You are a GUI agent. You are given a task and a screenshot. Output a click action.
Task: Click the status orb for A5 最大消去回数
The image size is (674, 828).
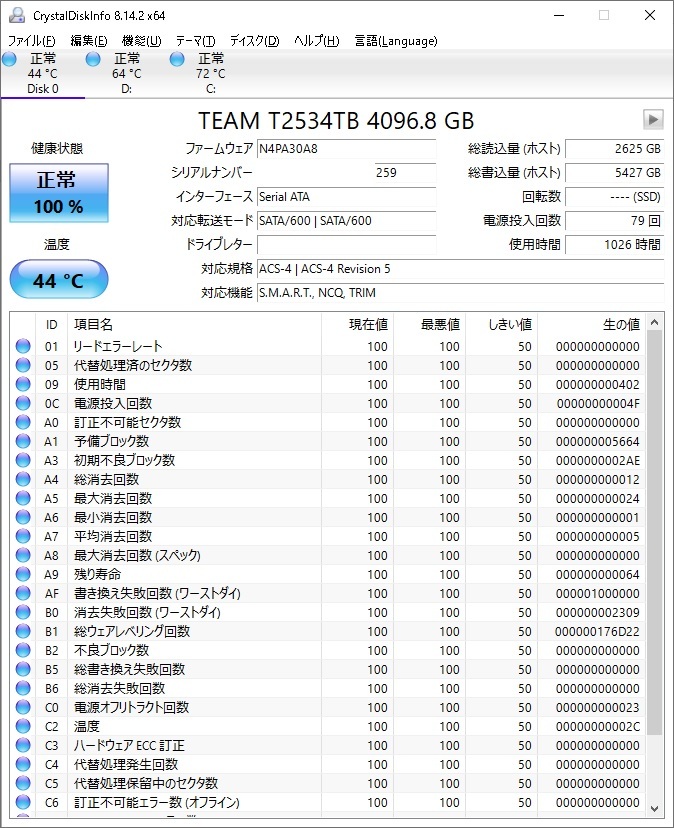(x=23, y=498)
